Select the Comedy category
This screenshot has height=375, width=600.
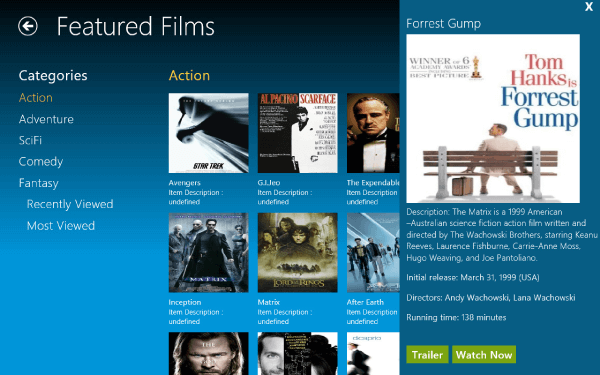pos(41,162)
